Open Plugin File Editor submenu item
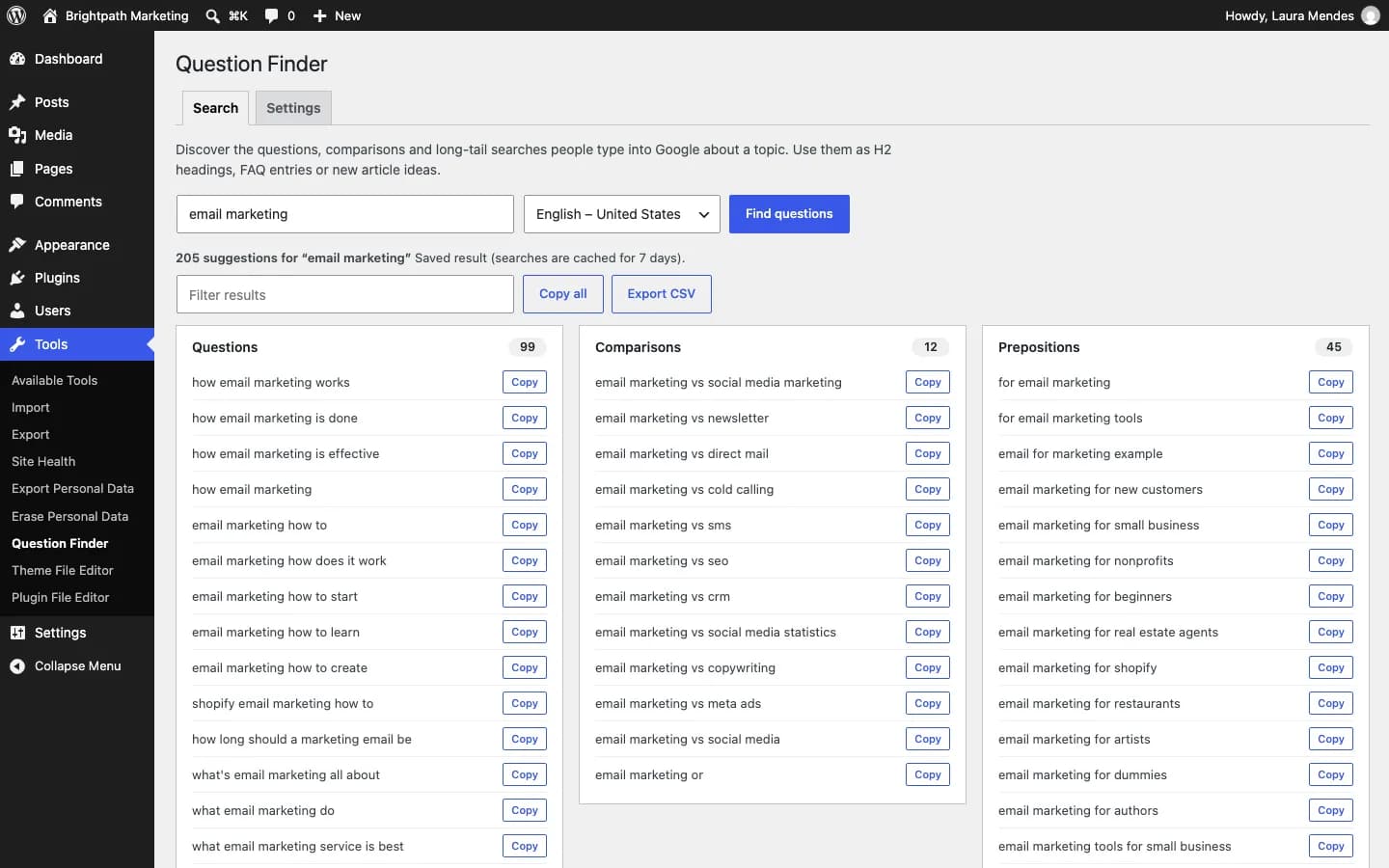 [x=61, y=597]
